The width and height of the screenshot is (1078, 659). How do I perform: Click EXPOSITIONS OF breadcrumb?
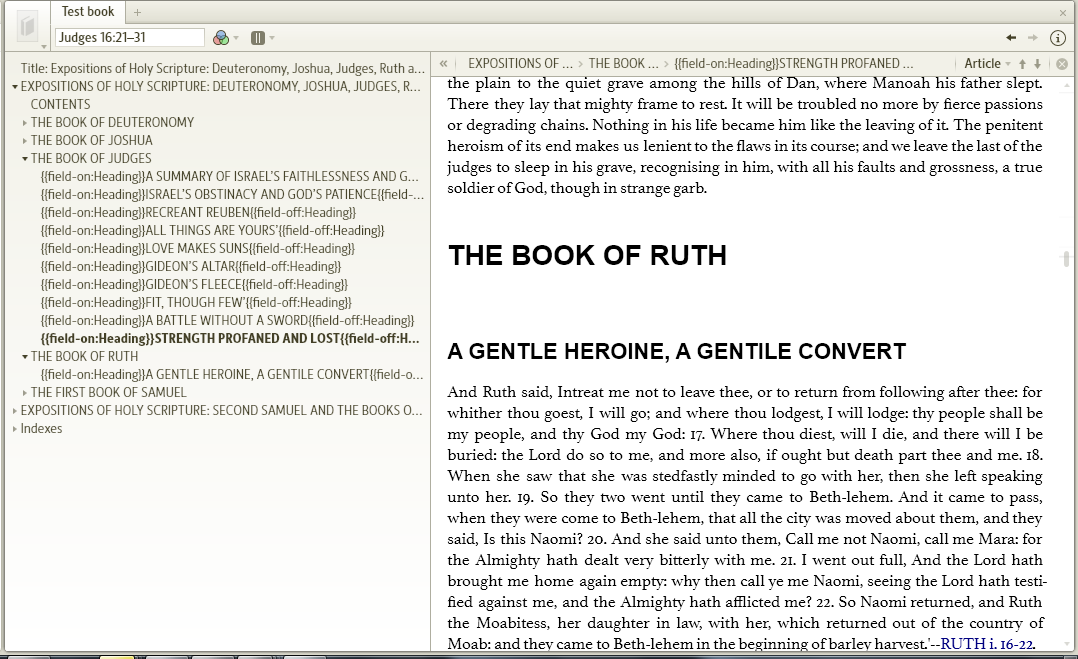point(520,64)
